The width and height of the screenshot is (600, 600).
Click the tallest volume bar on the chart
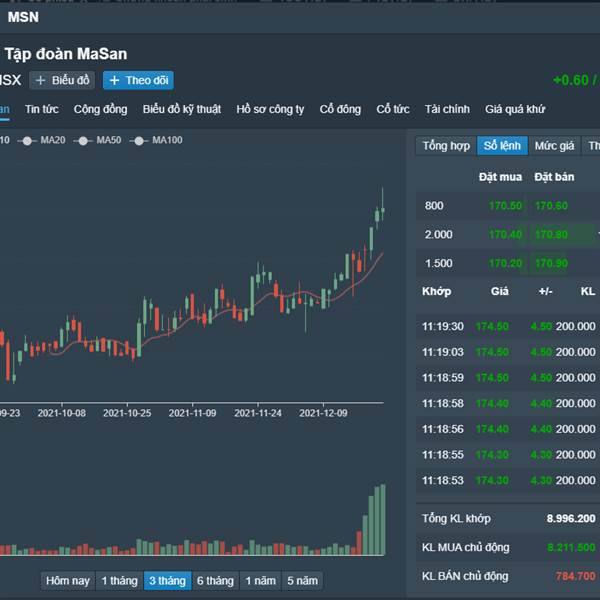coord(383,520)
